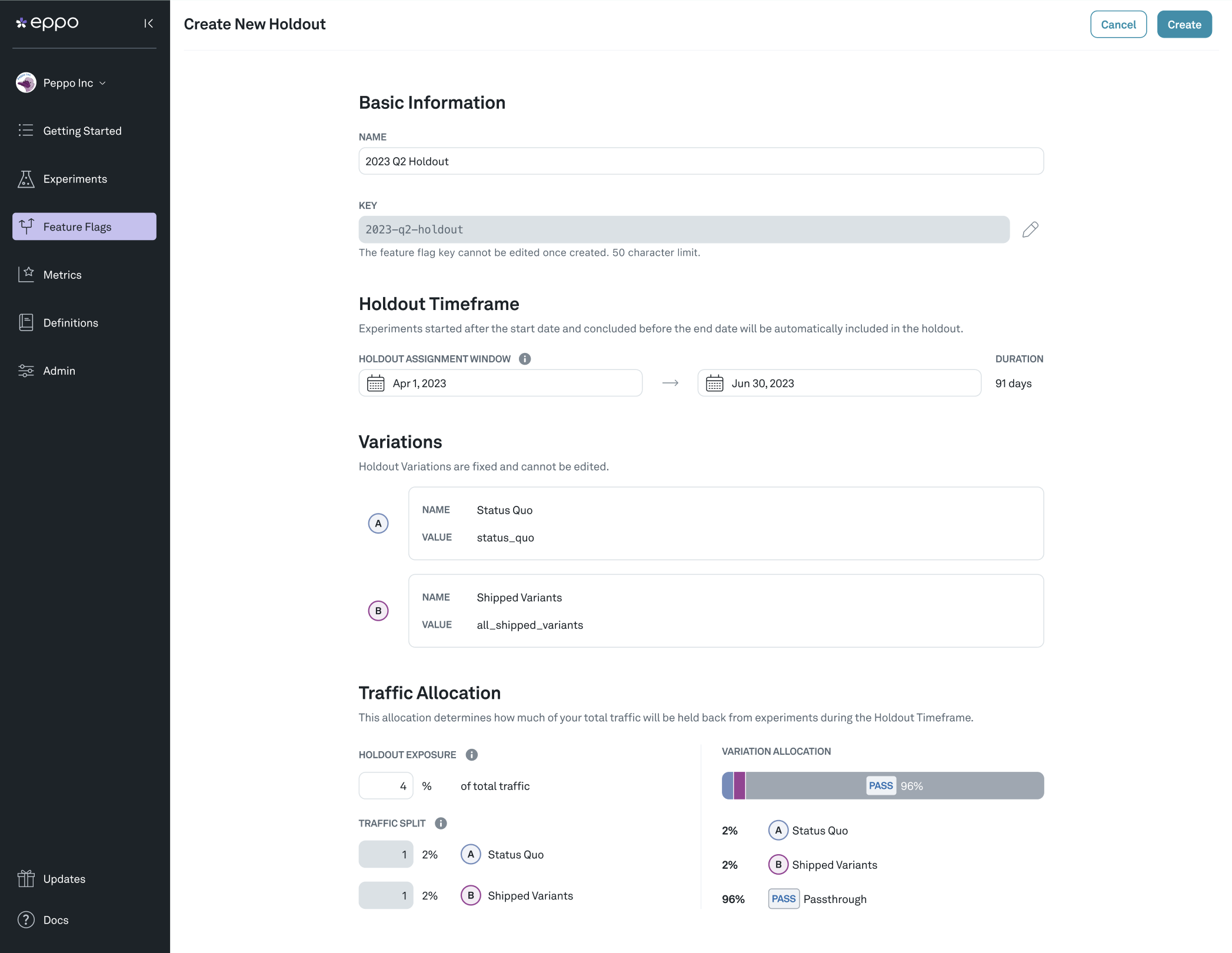Viewport: 1232px width, 953px height.
Task: Open the Apr 1, 2023 start date picker
Action: click(500, 383)
